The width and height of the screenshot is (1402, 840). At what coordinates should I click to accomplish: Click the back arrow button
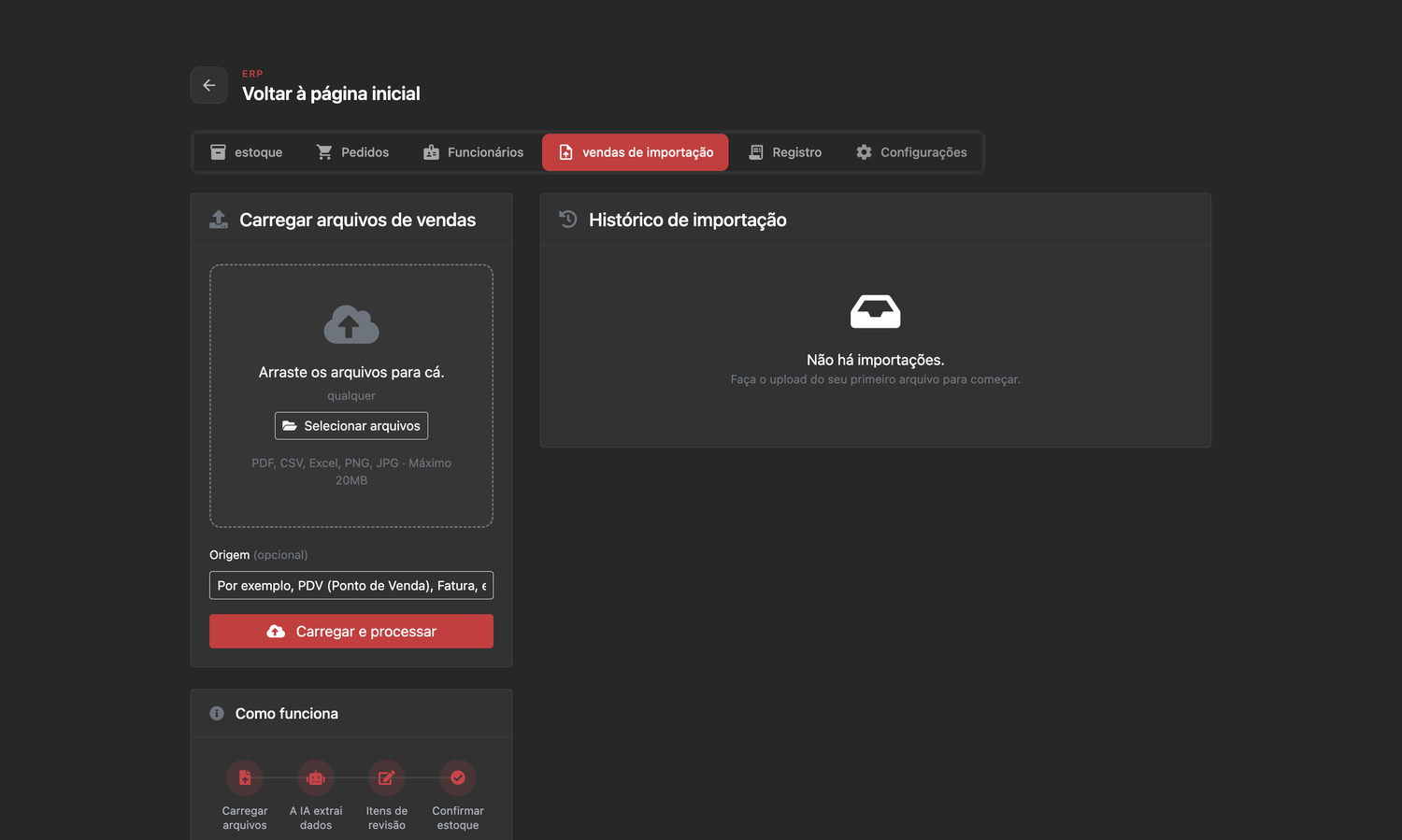[208, 85]
